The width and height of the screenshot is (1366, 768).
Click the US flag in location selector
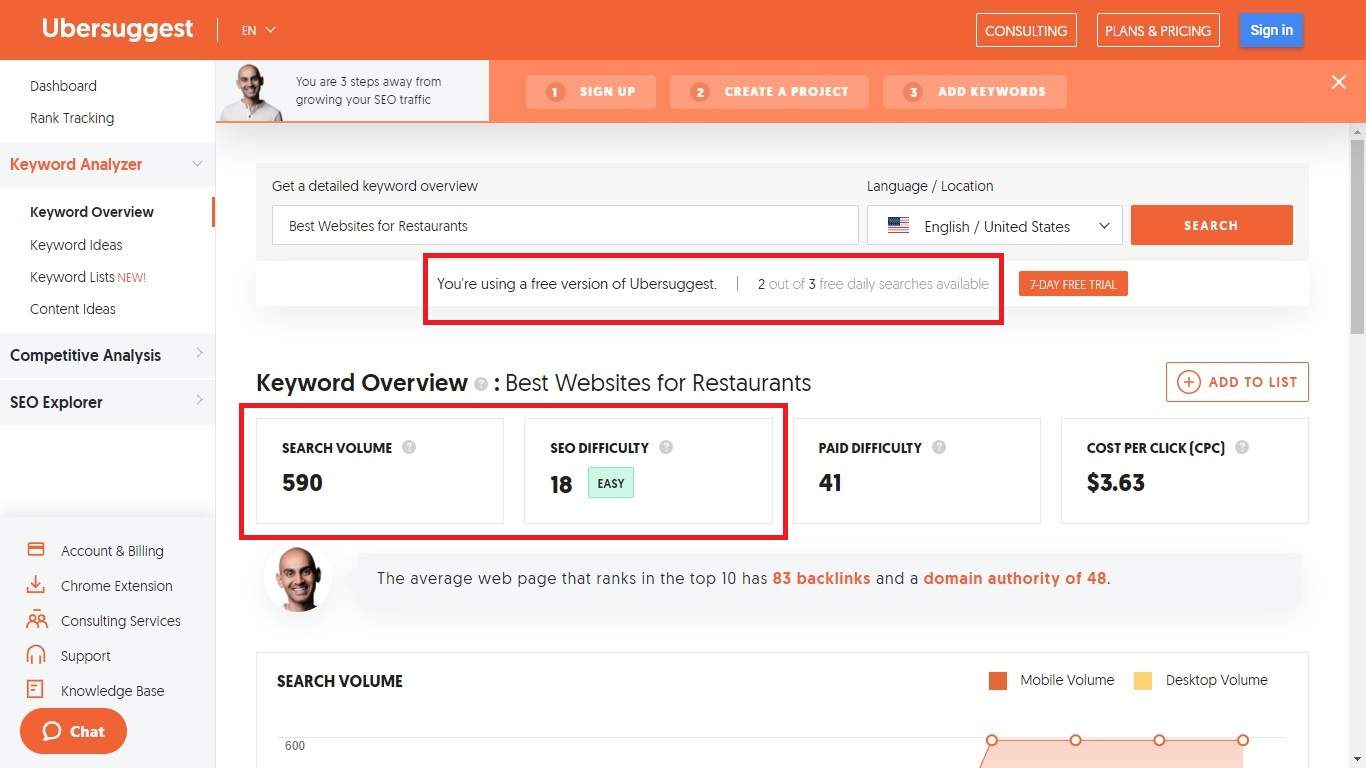[x=898, y=226]
